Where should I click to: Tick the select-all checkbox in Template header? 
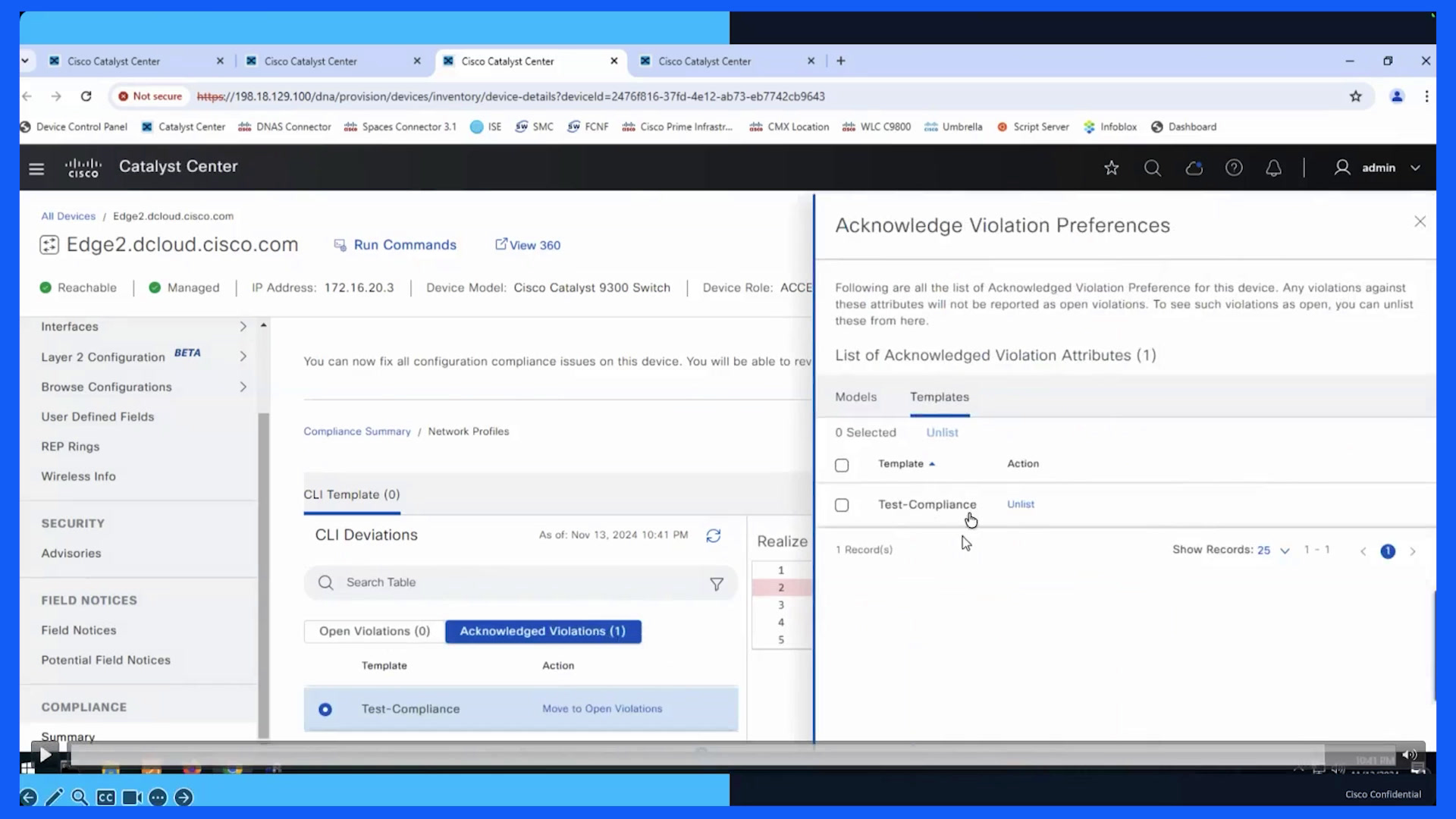(x=842, y=466)
